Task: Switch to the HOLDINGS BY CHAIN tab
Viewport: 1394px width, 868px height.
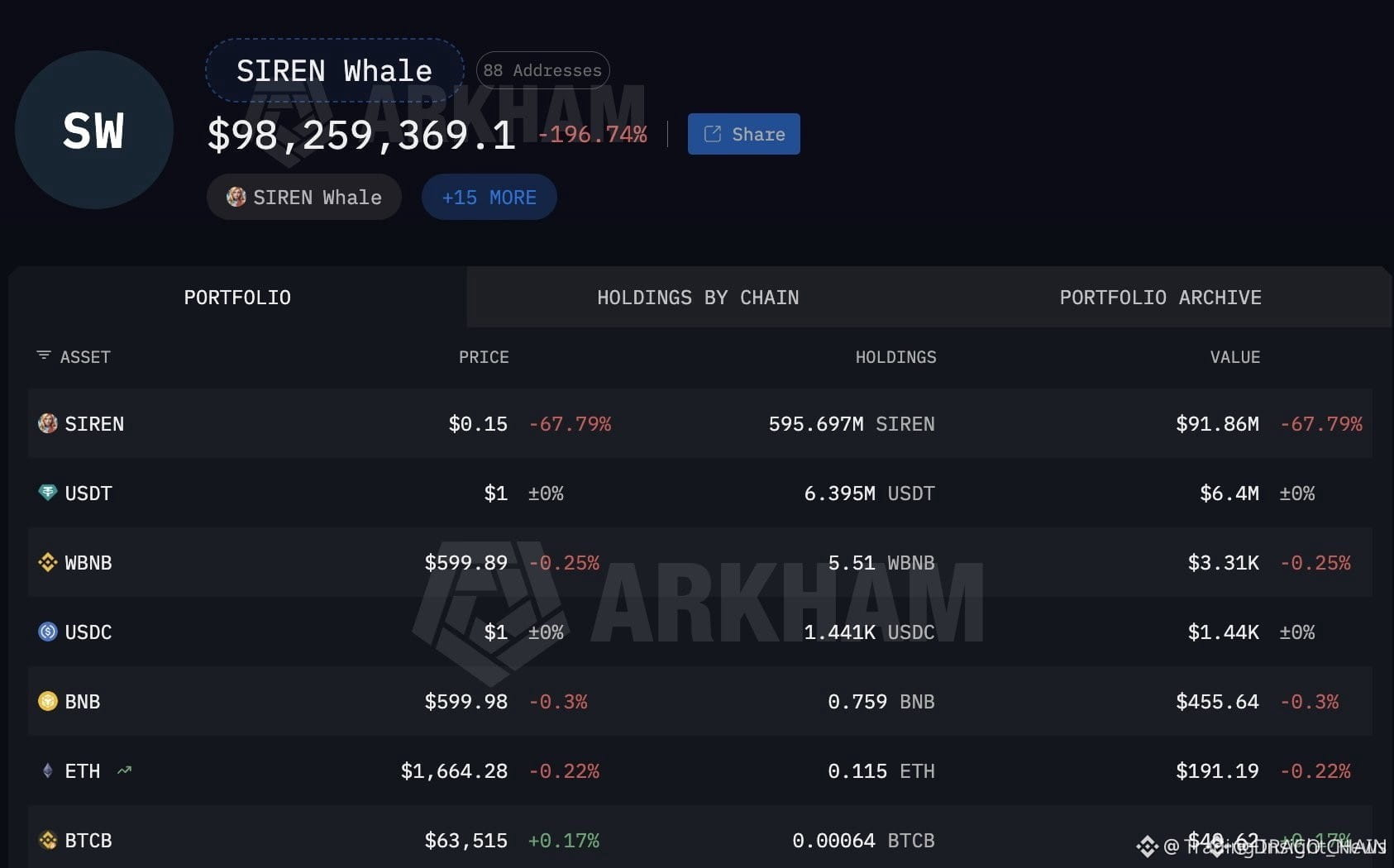Action: [x=698, y=298]
